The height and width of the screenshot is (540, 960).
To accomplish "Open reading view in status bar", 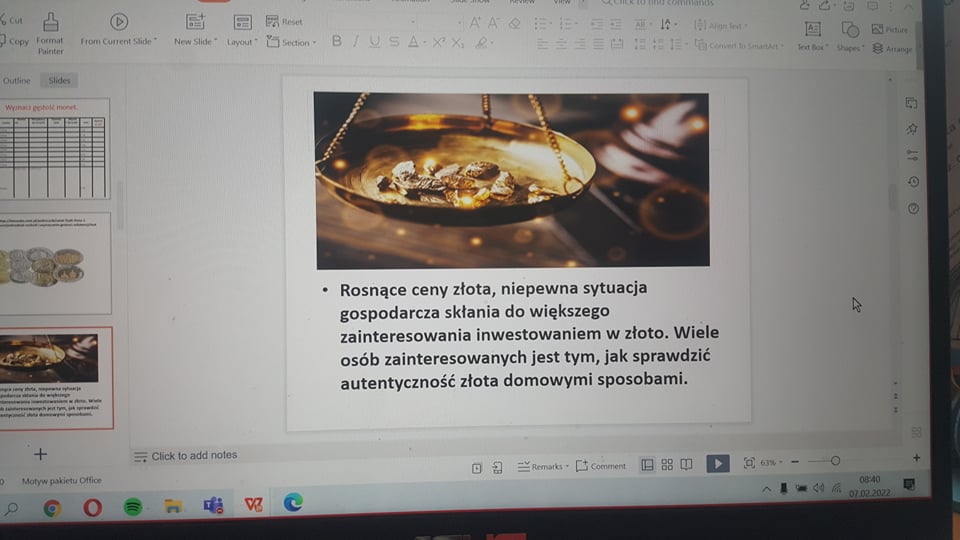I will (686, 465).
